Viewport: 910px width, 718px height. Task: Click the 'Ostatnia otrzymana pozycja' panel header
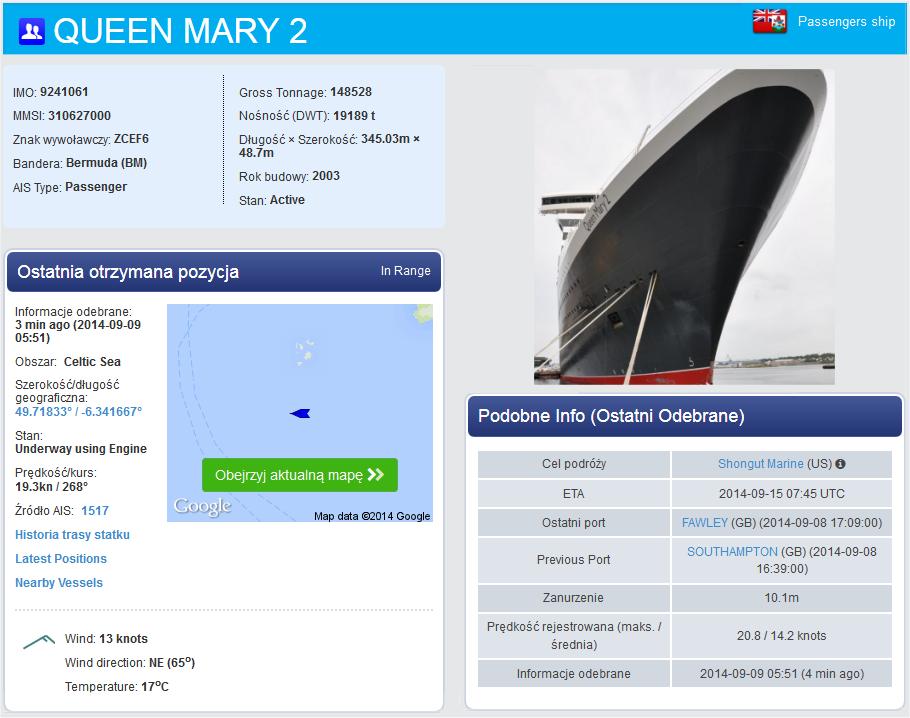point(224,272)
